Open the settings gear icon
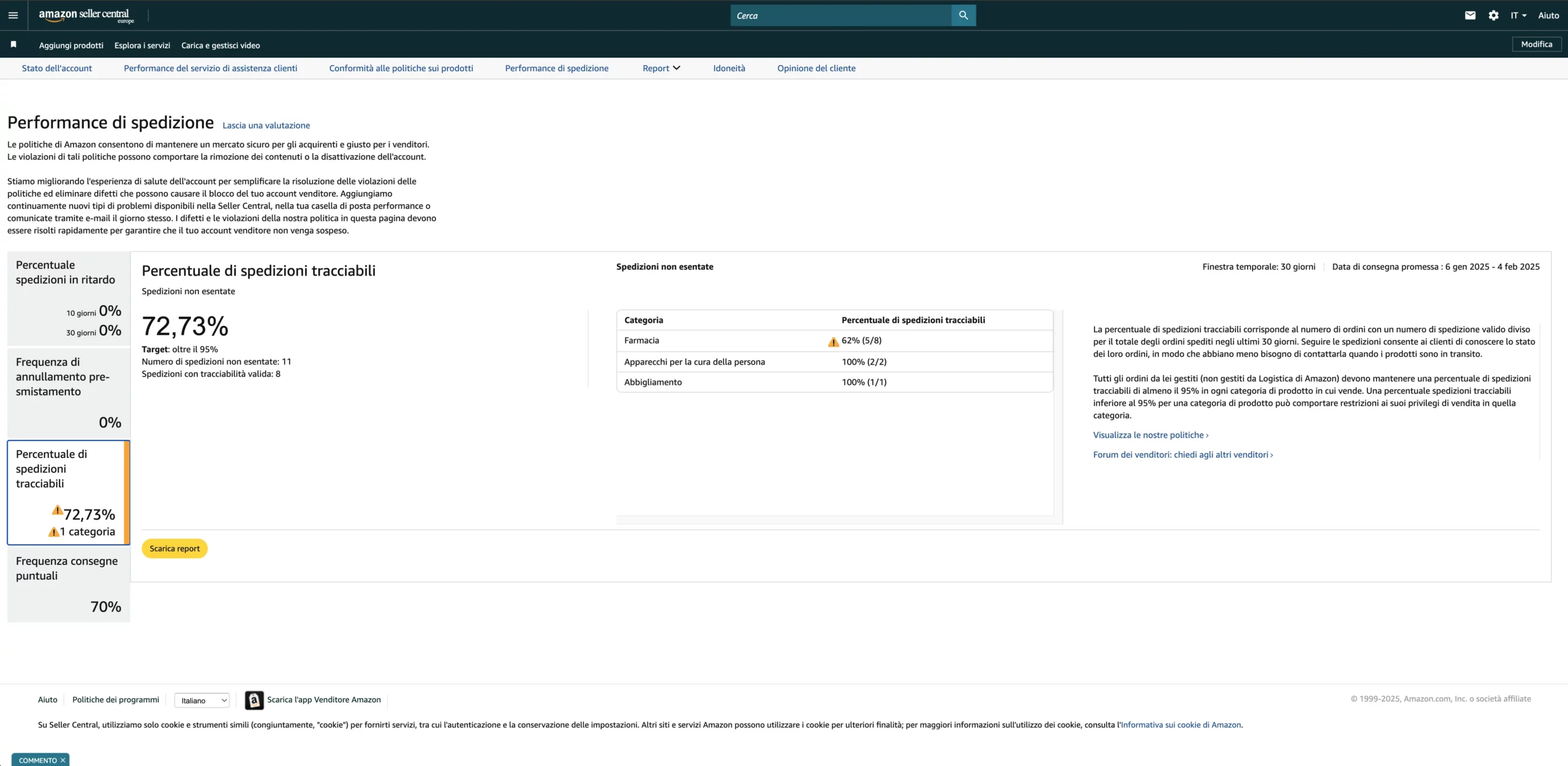The image size is (1568, 766). [1493, 15]
